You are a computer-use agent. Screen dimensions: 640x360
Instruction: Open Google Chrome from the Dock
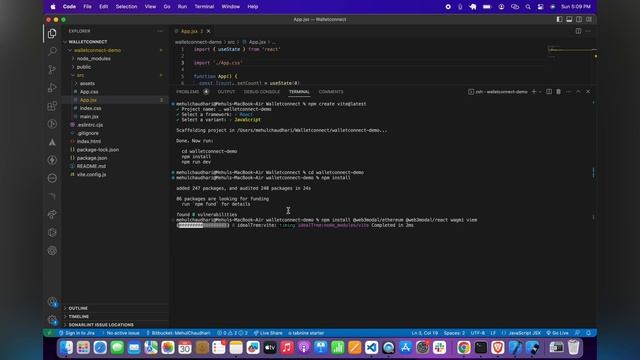click(463, 347)
